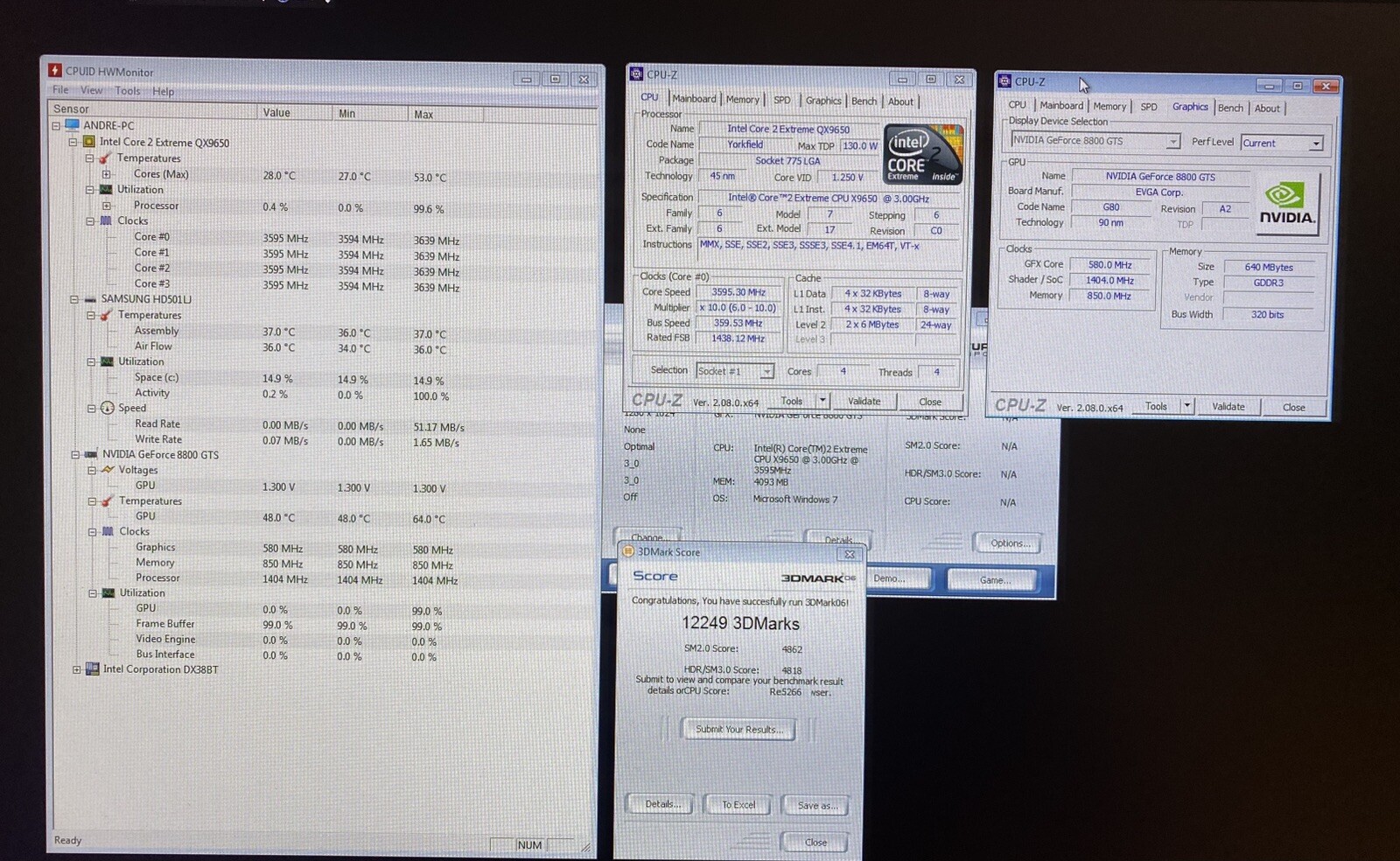Click the CPU-Z title icon in the CPU window
Screen dimensions: 1400x861
pos(637,74)
